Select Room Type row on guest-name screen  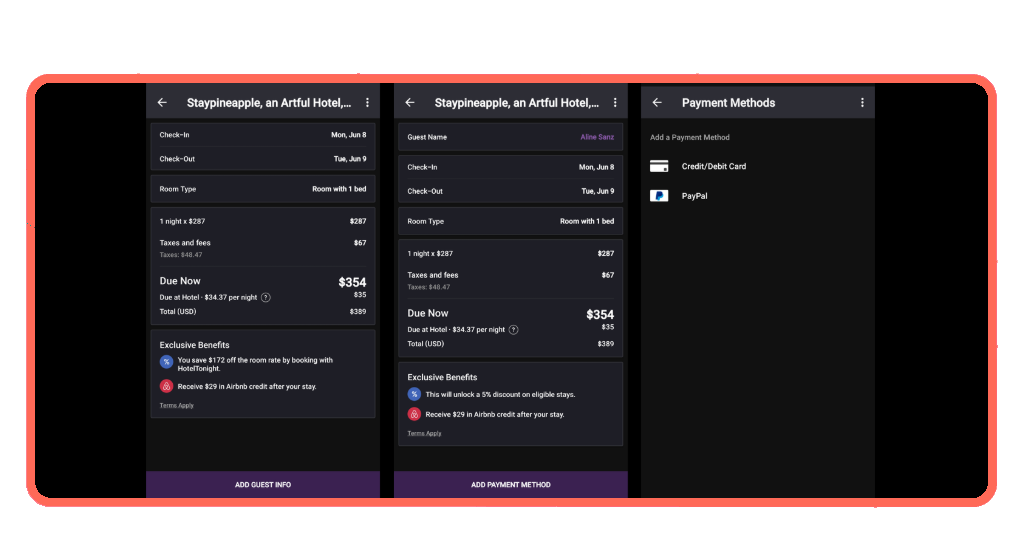coord(511,221)
